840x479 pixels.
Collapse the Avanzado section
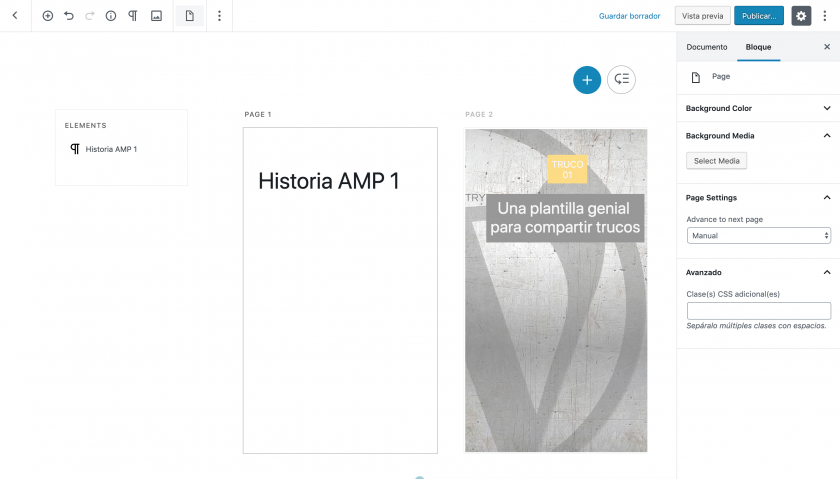click(x=826, y=272)
